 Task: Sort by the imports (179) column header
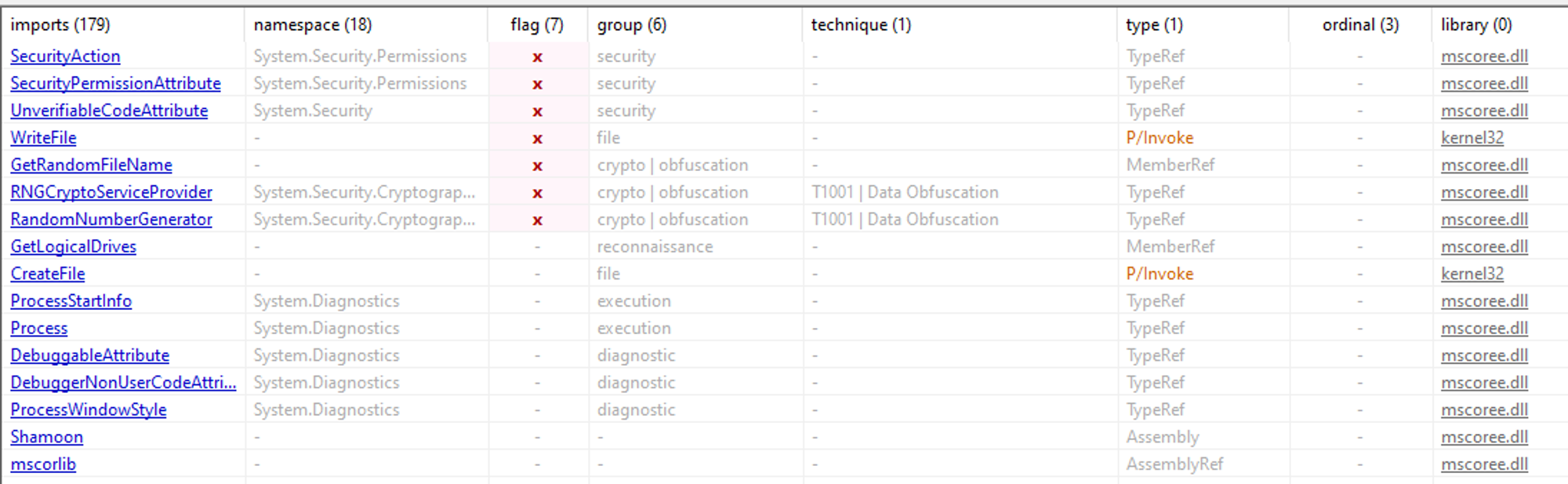point(60,25)
